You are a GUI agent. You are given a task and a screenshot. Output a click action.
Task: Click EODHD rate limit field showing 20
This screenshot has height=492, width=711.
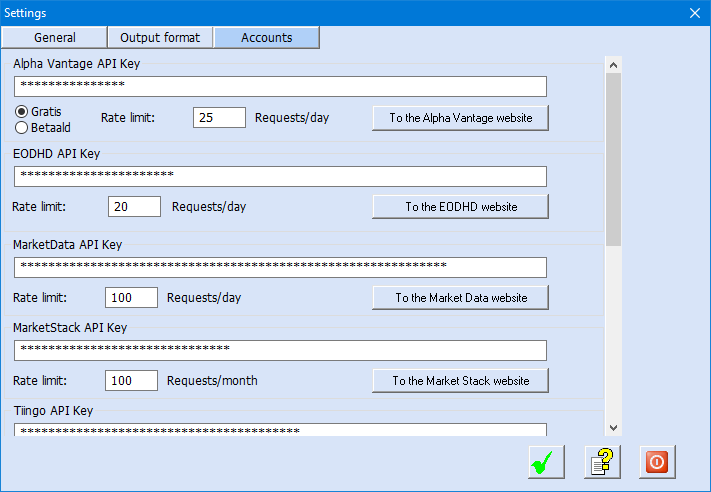134,207
